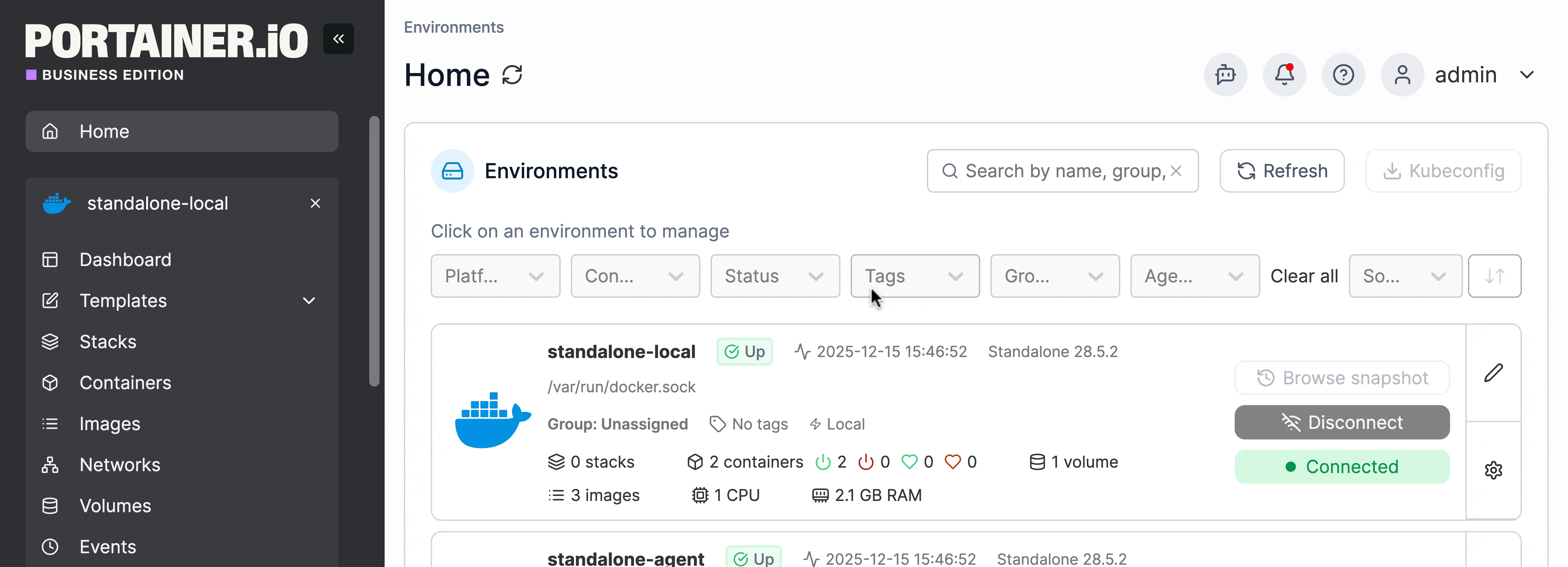Screen dimensions: 1568x567
Task: Open standalone-local settings gear icon
Action: tap(1493, 470)
